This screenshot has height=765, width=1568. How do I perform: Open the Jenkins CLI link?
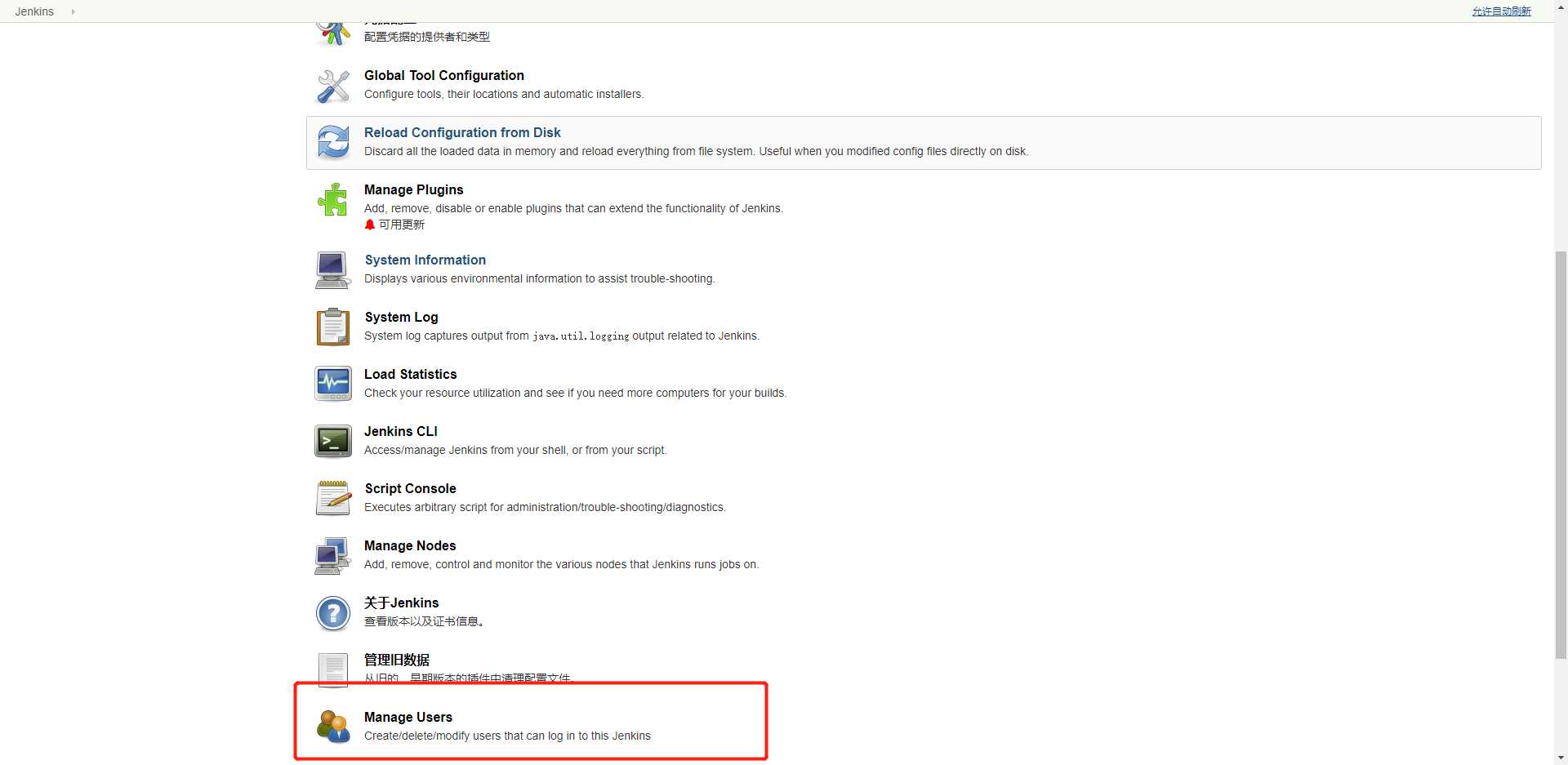[x=400, y=431]
